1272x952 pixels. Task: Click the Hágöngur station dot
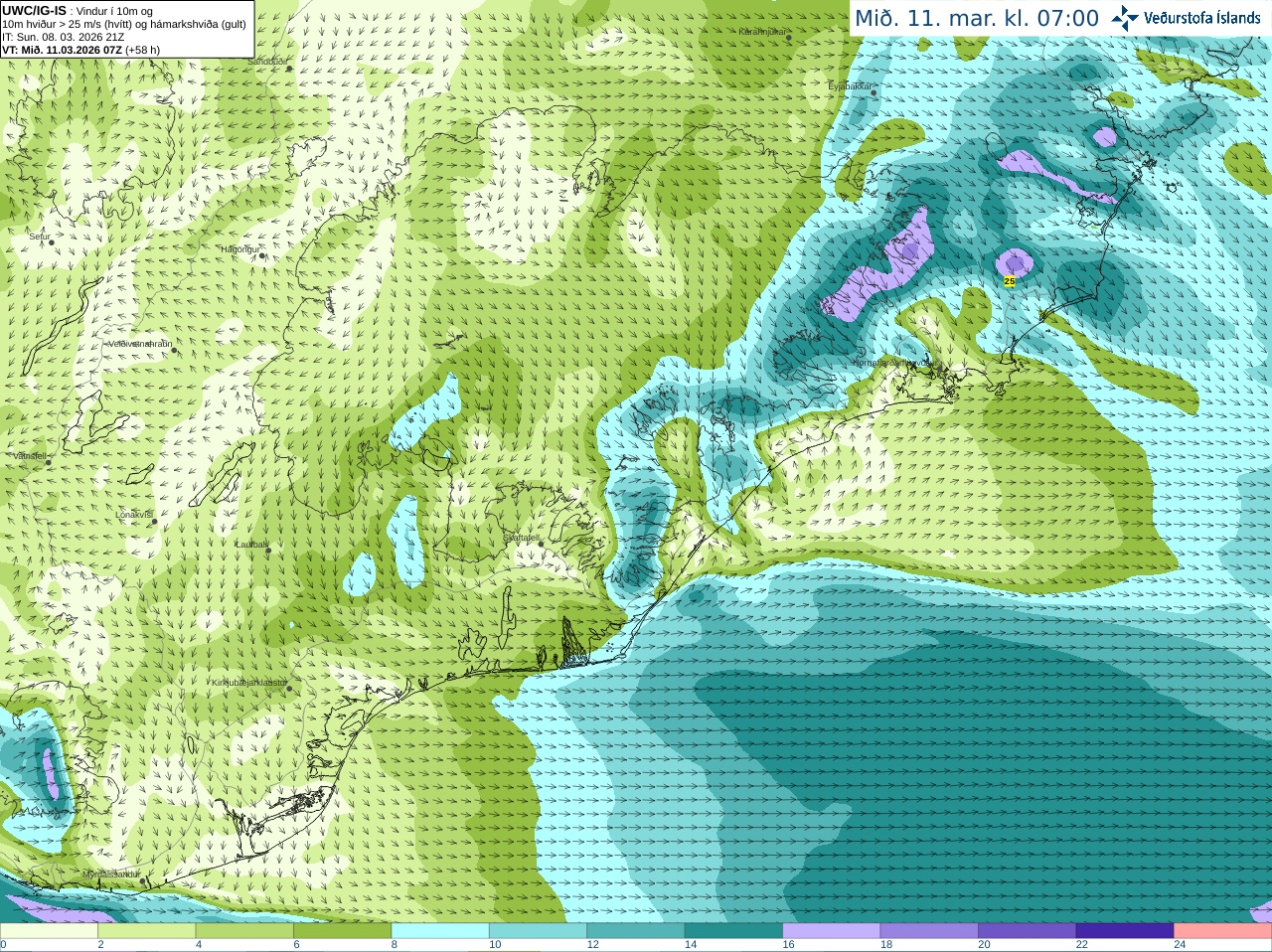point(262,255)
